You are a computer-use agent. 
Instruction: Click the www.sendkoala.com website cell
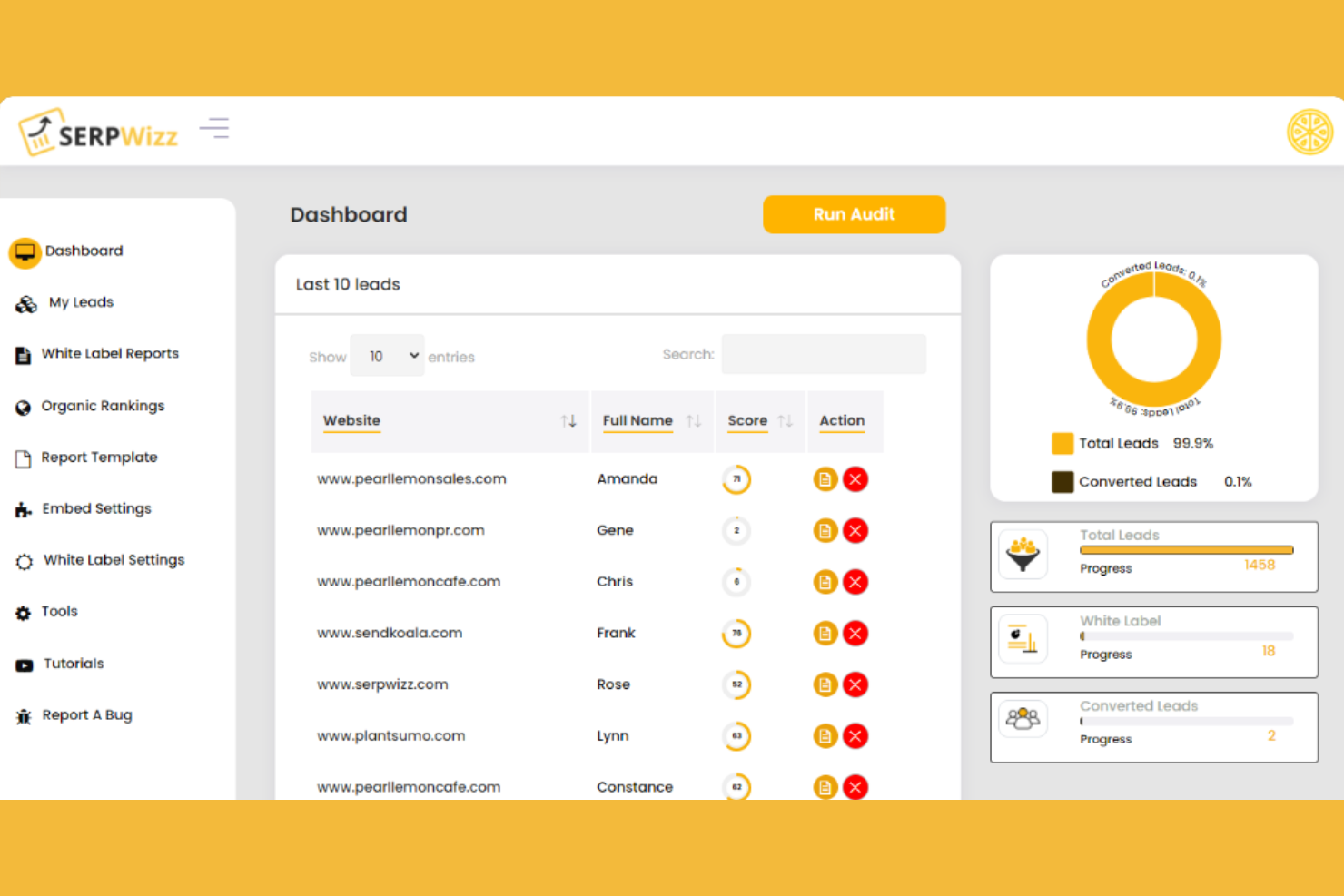point(390,633)
